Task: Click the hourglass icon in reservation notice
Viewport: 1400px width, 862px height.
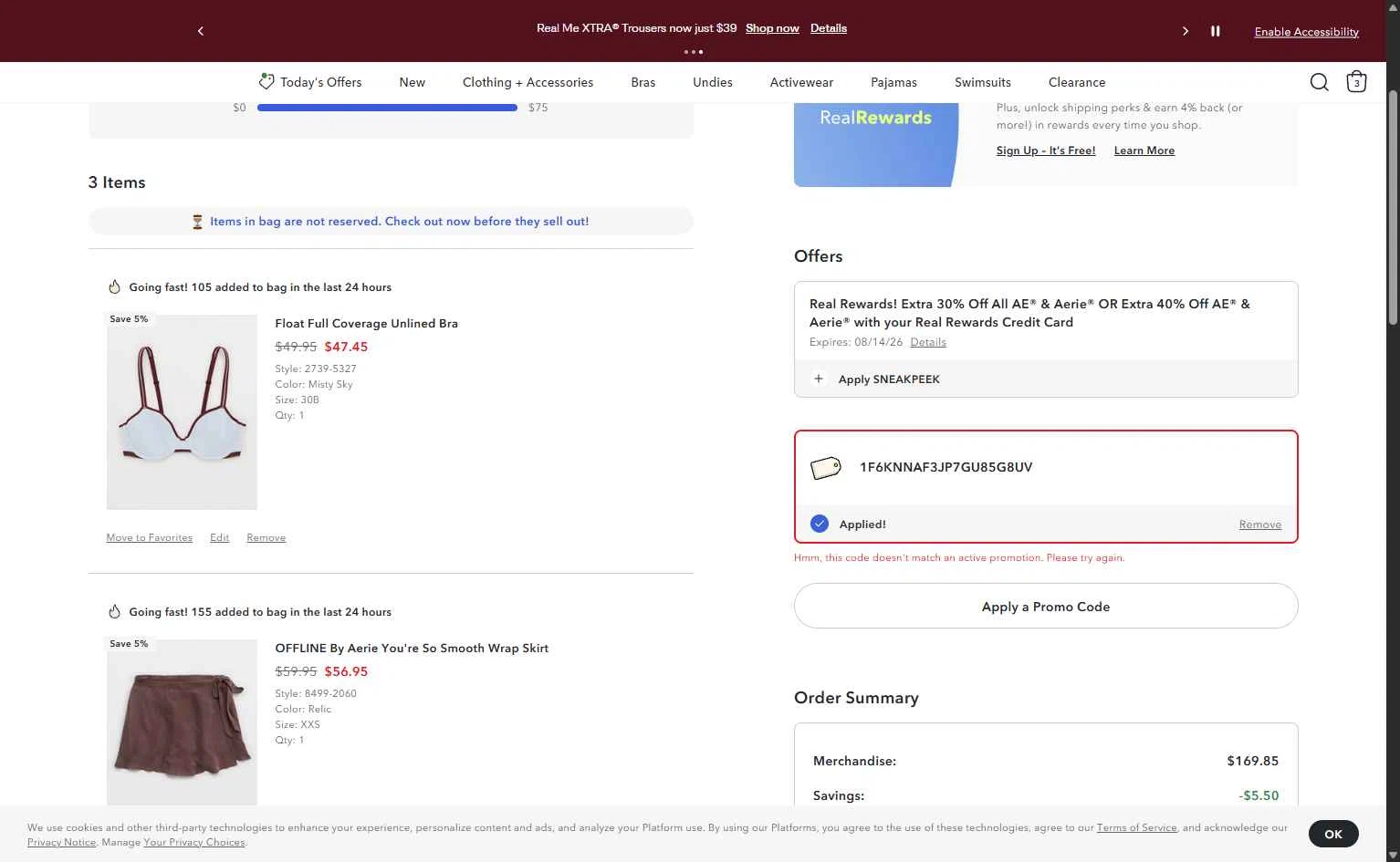Action: click(197, 222)
